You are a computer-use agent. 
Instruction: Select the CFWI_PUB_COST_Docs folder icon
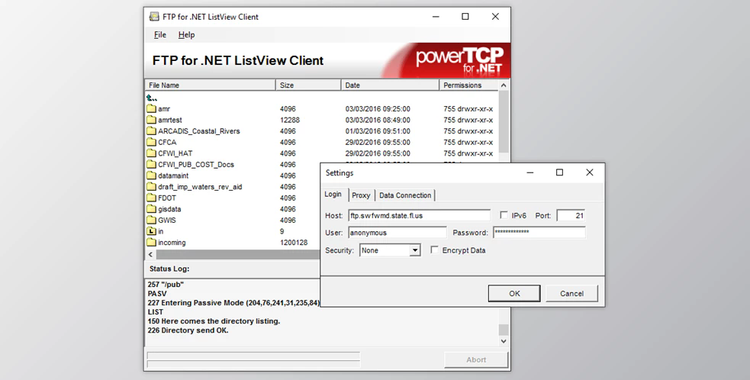point(151,164)
